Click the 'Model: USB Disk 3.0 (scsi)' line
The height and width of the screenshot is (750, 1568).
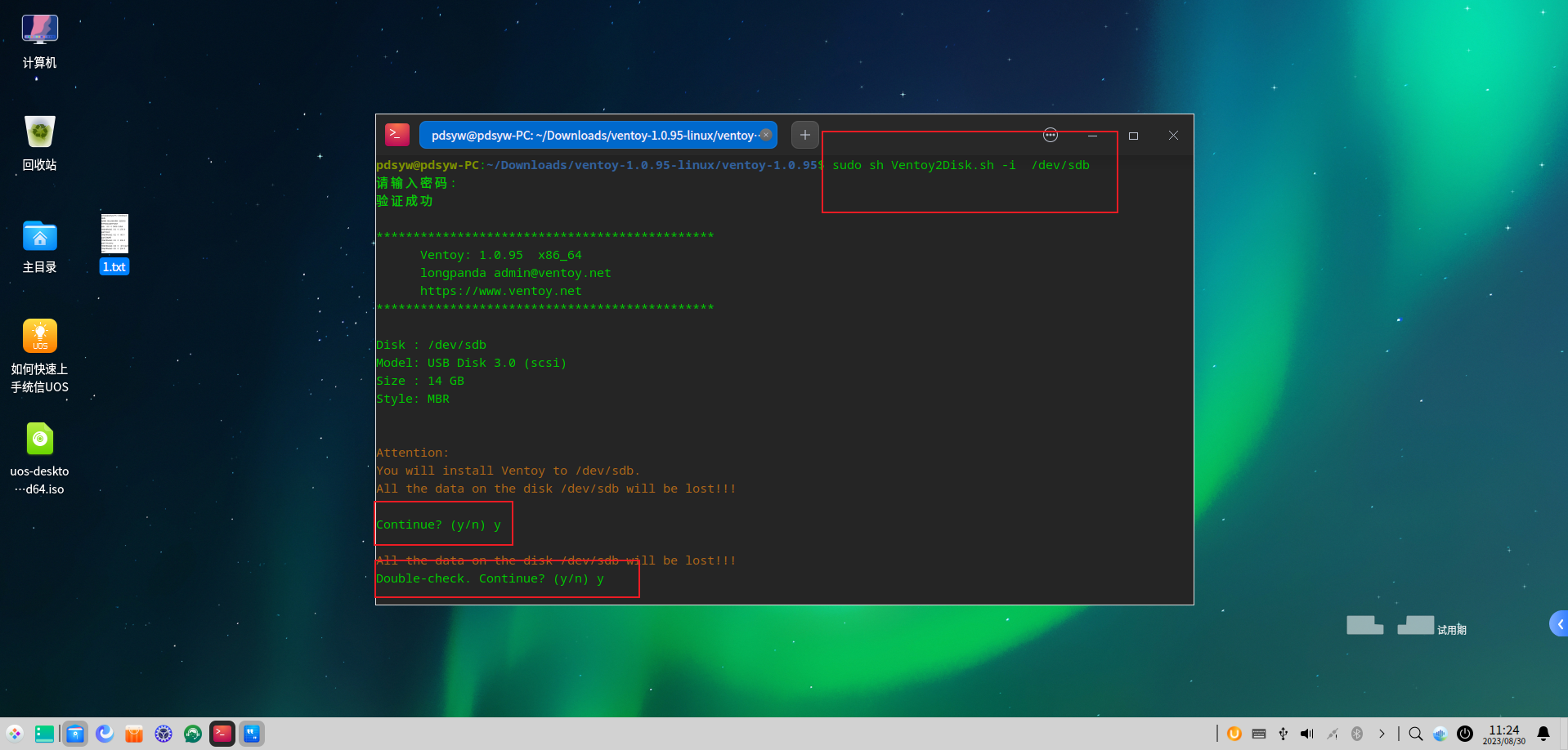pyautogui.click(x=471, y=363)
